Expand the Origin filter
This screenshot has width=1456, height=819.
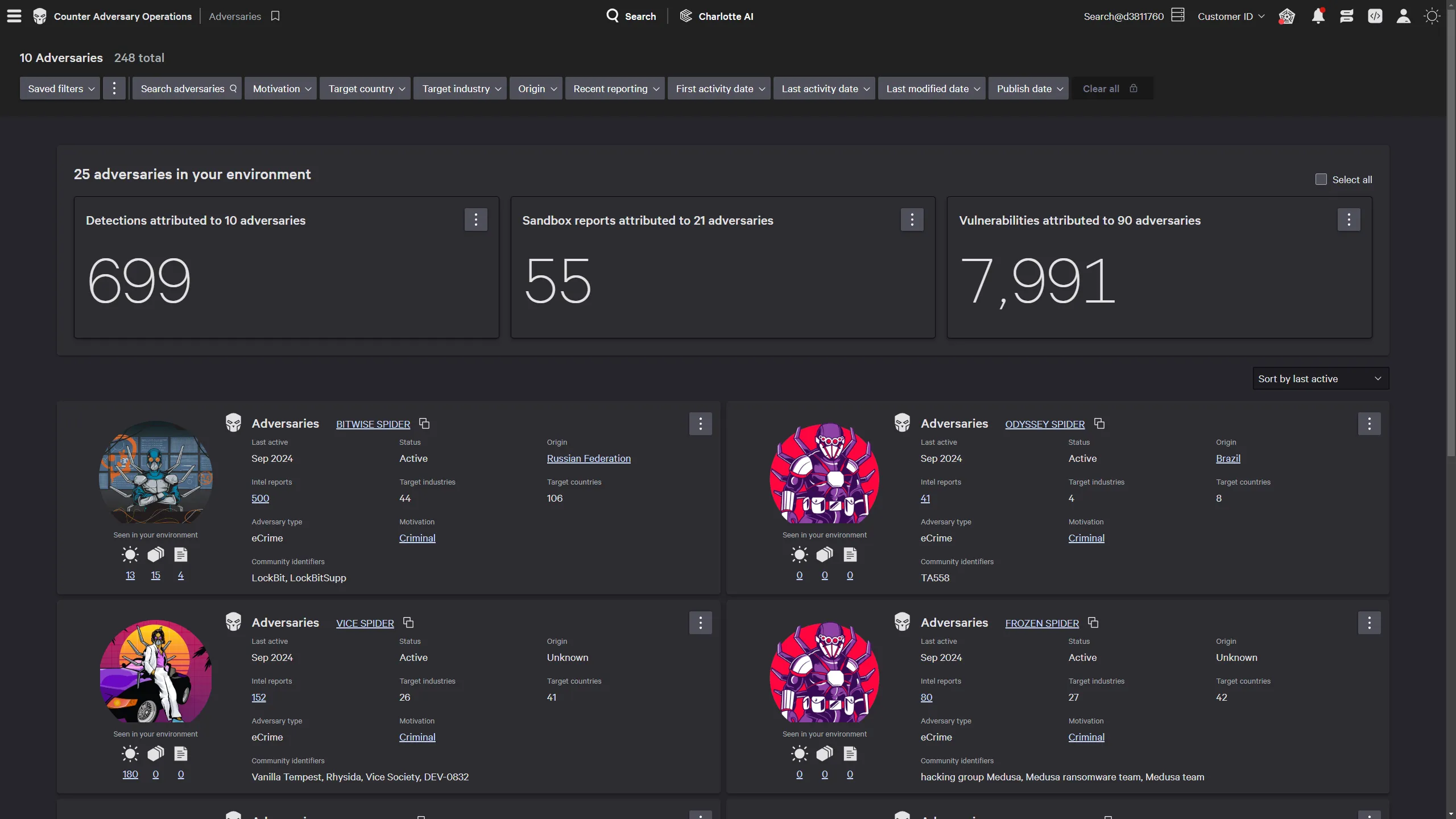[x=536, y=88]
